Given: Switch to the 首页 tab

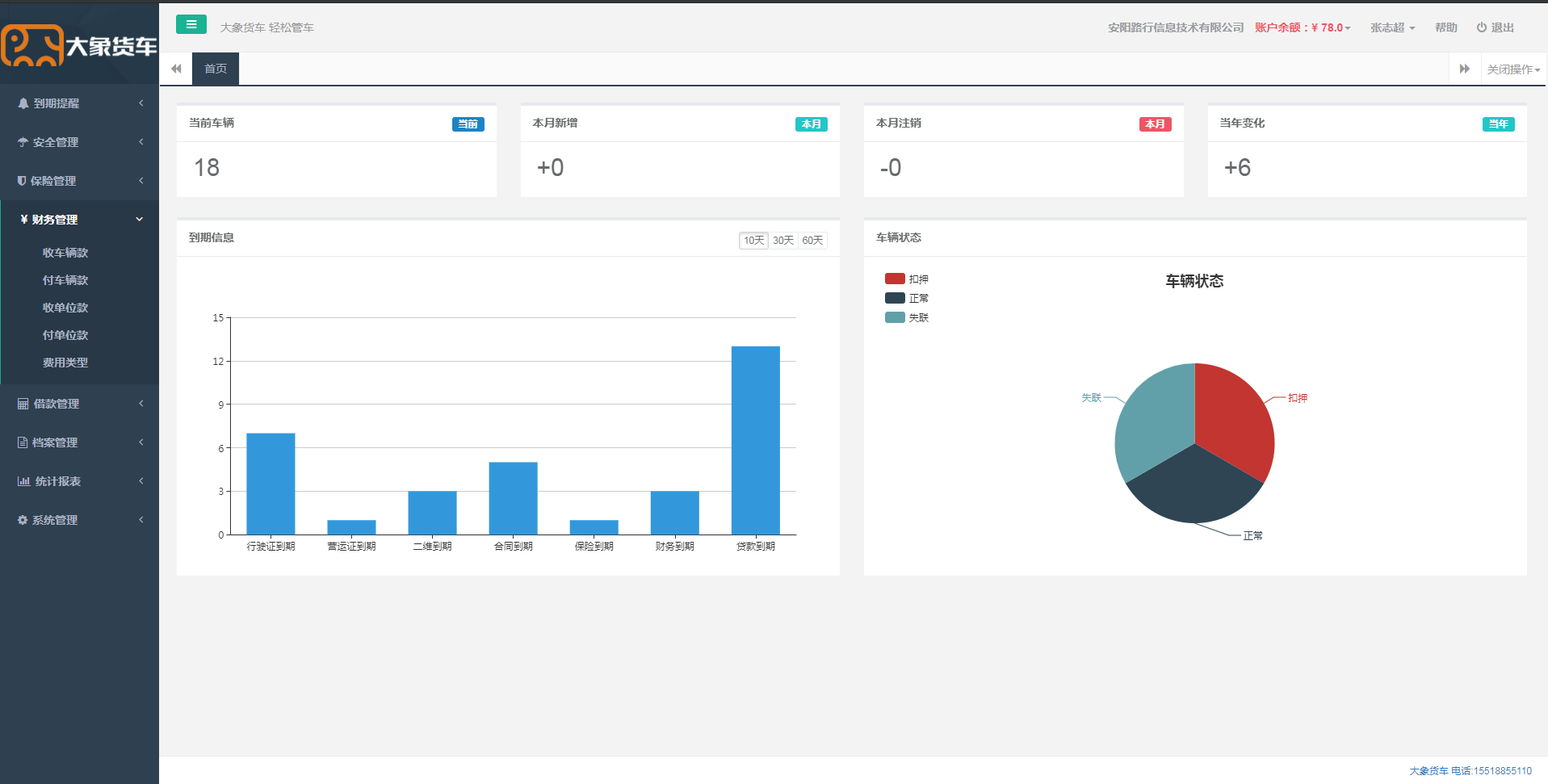Looking at the screenshot, I should 216,69.
